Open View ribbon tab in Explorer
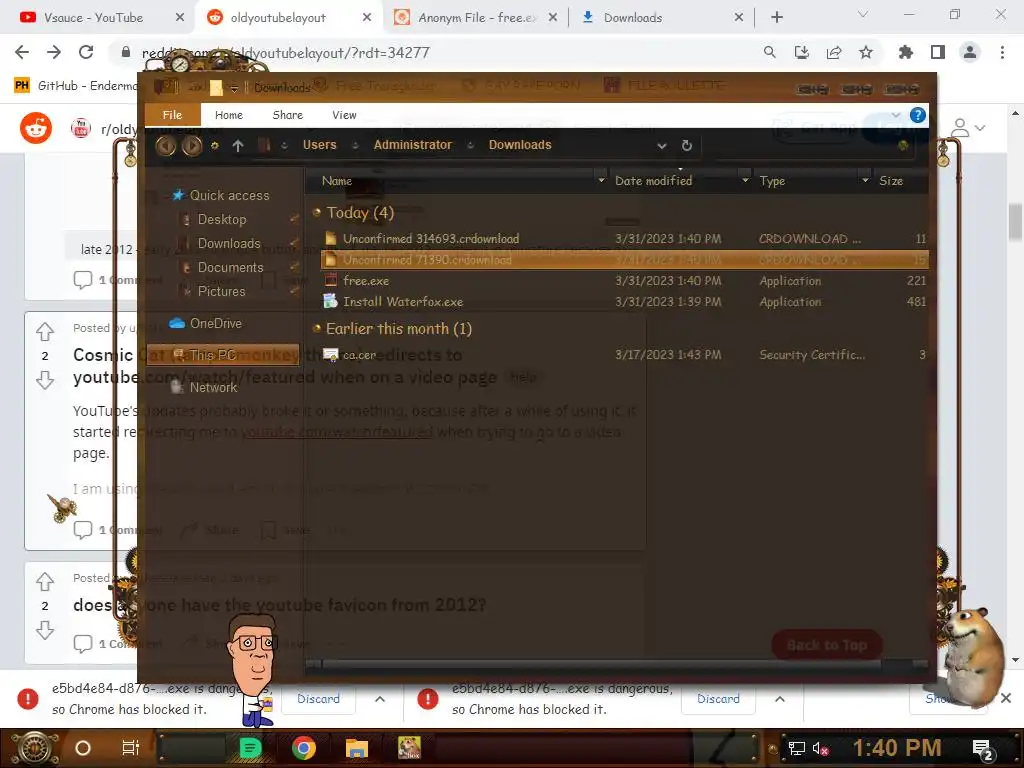 click(344, 115)
